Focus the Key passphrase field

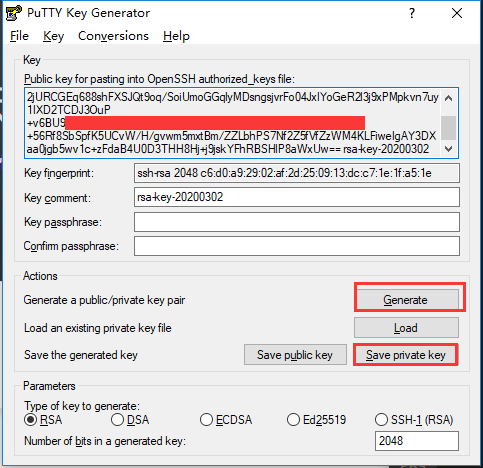297,222
